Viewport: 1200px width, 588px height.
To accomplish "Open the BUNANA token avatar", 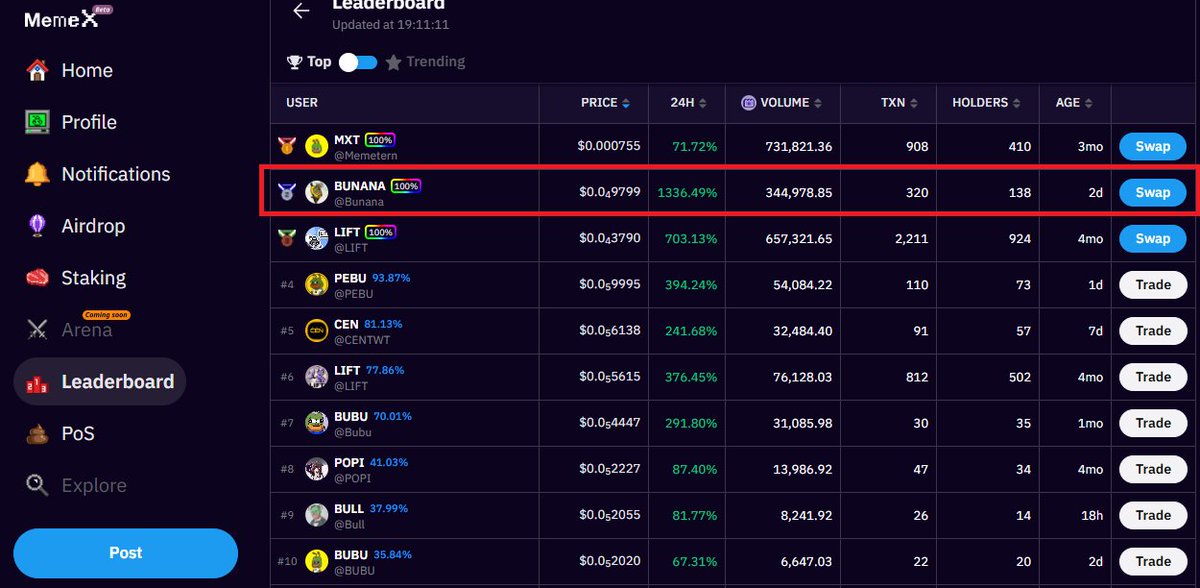I will (x=317, y=192).
